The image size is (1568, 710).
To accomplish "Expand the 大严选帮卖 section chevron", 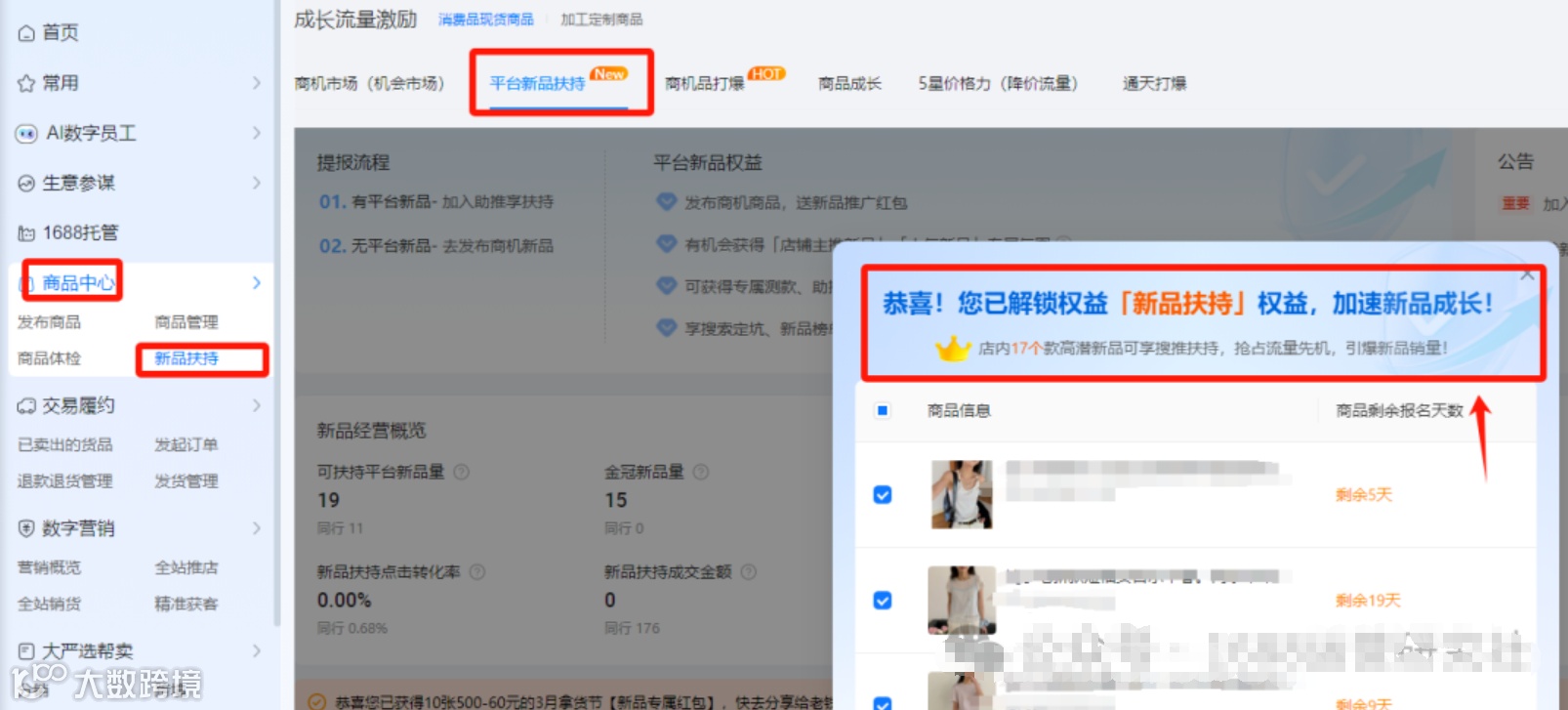I will pos(257,650).
